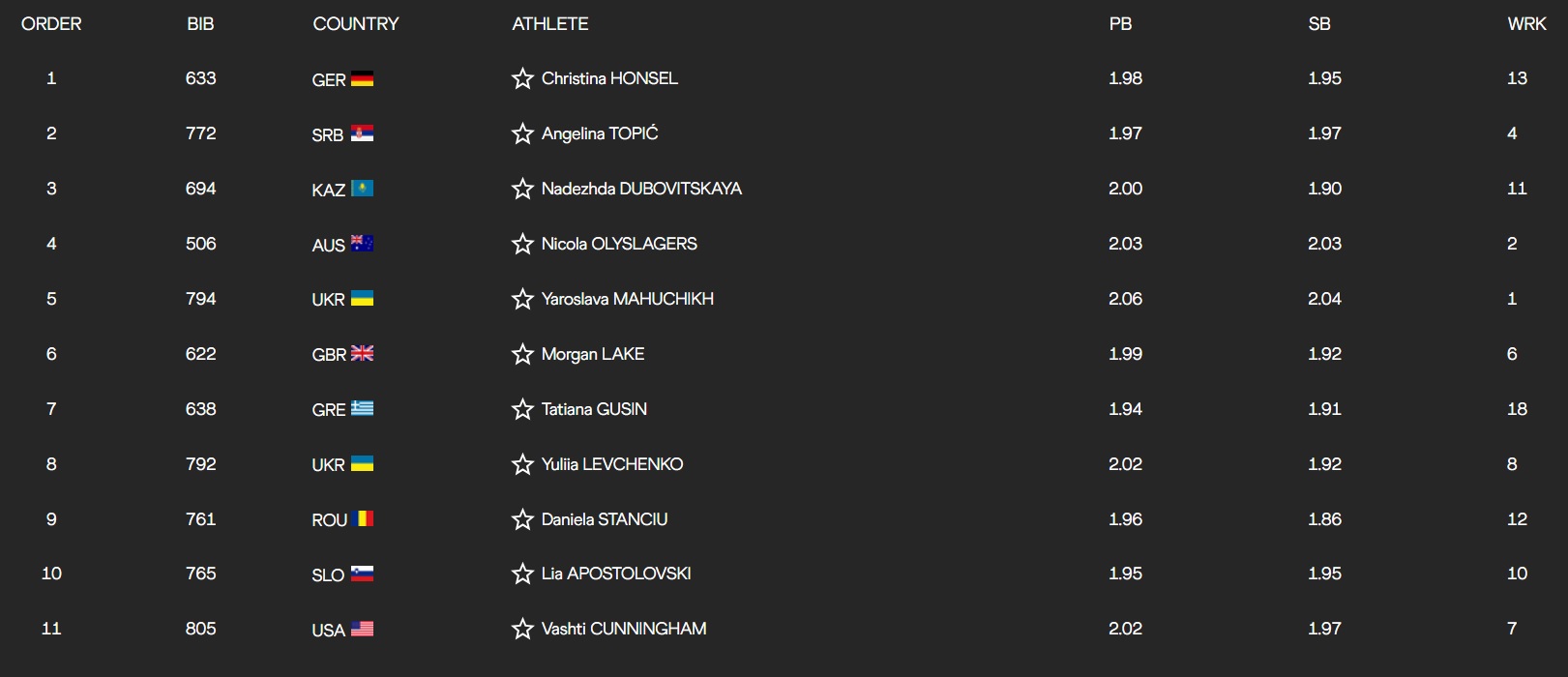Sort by the WRK column header
This screenshot has width=1568, height=677.
(1526, 24)
